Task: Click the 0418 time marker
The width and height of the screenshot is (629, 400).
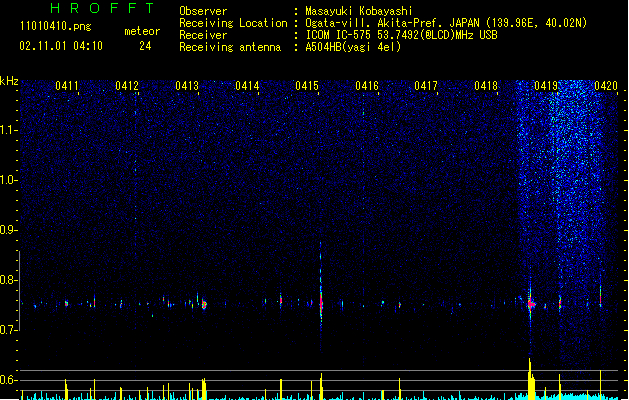Action: pyautogui.click(x=486, y=86)
